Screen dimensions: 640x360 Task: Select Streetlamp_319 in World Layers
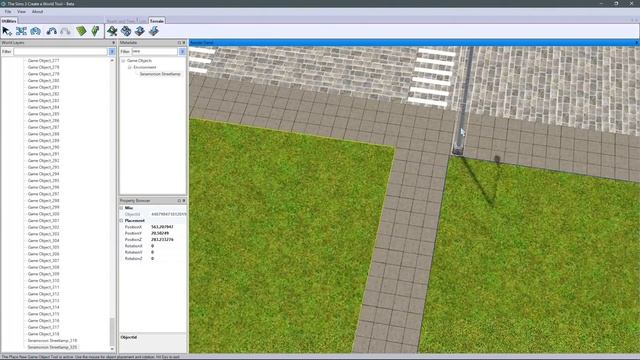pos(52,340)
